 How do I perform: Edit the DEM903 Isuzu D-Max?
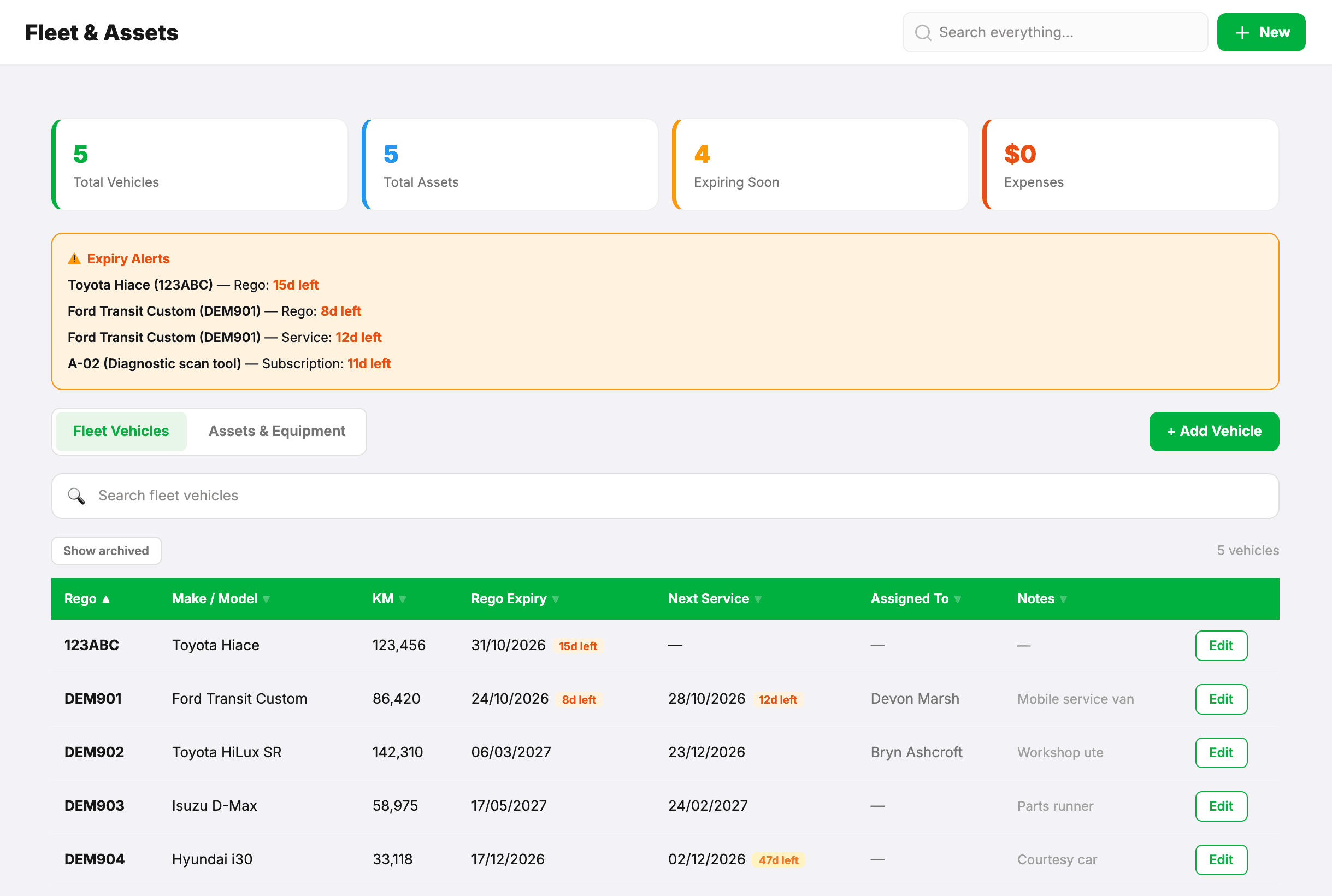(1221, 806)
